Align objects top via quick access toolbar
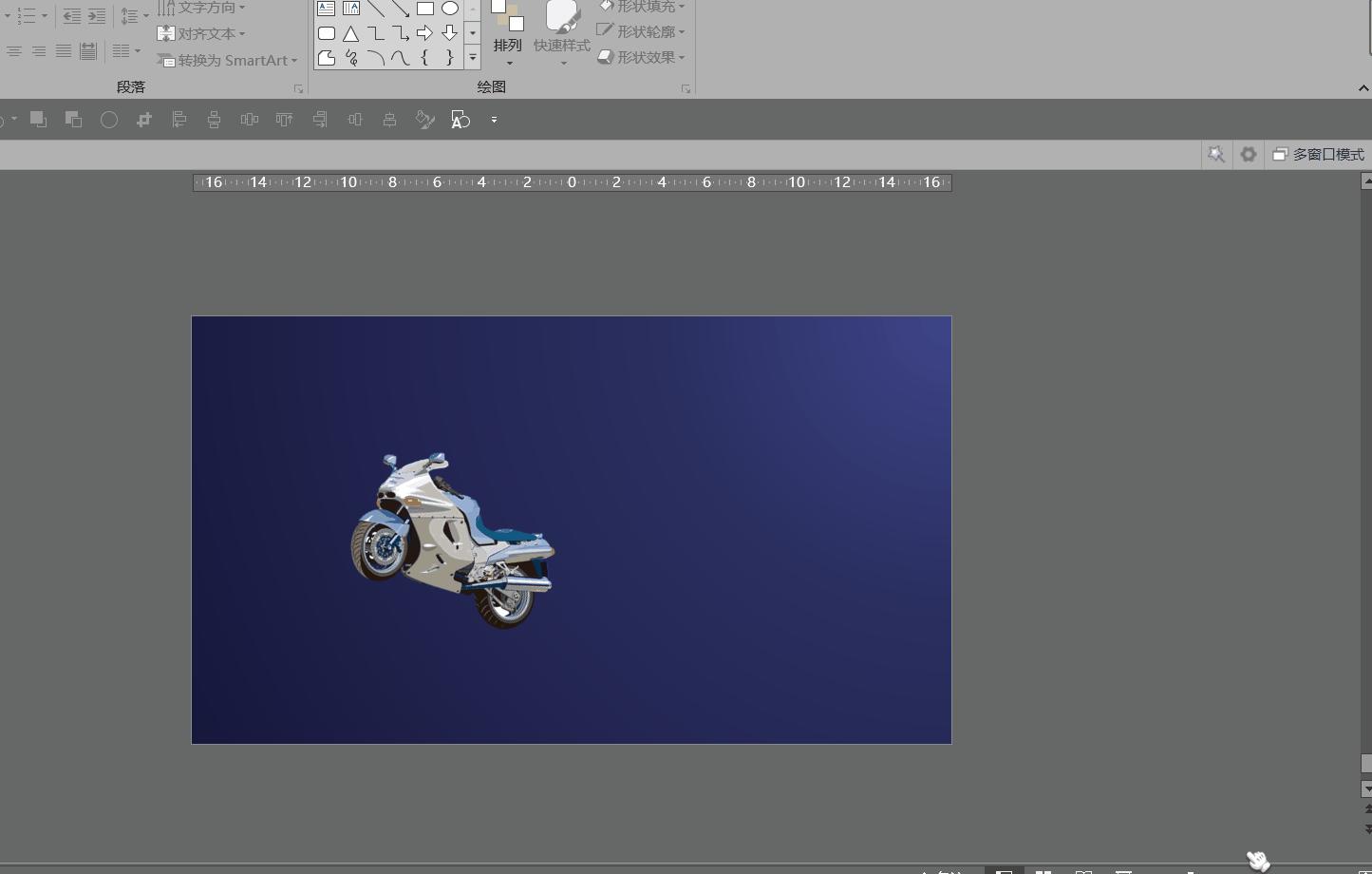Image resolution: width=1372 pixels, height=874 pixels. click(x=284, y=120)
